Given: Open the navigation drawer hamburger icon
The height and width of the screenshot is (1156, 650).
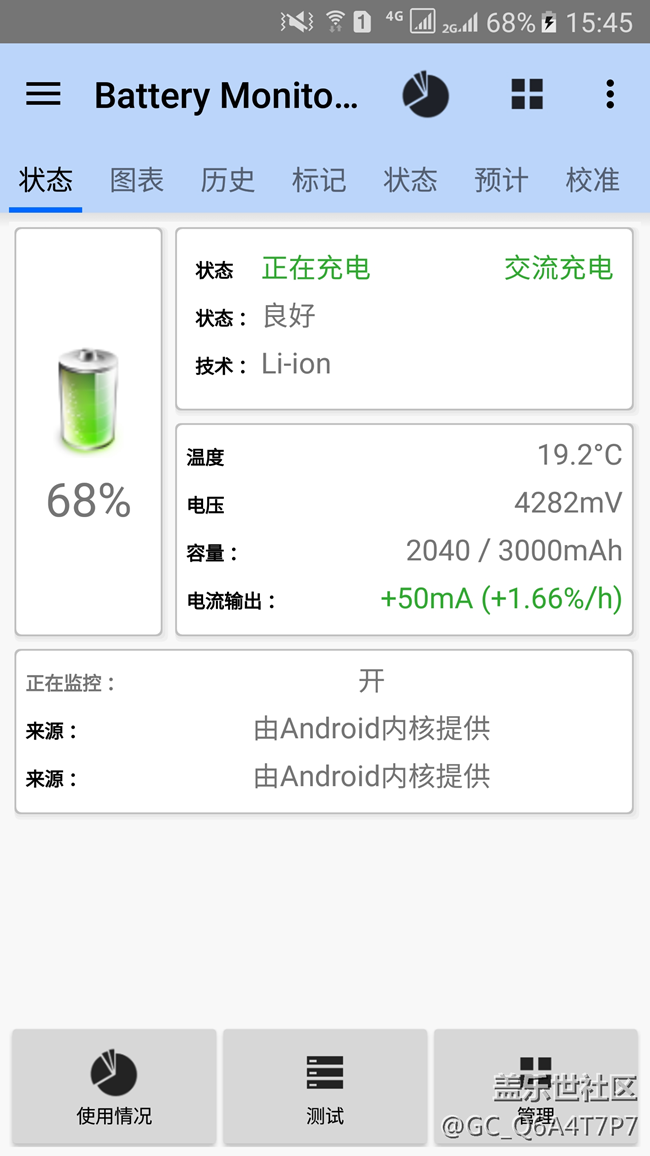Looking at the screenshot, I should pos(43,94).
